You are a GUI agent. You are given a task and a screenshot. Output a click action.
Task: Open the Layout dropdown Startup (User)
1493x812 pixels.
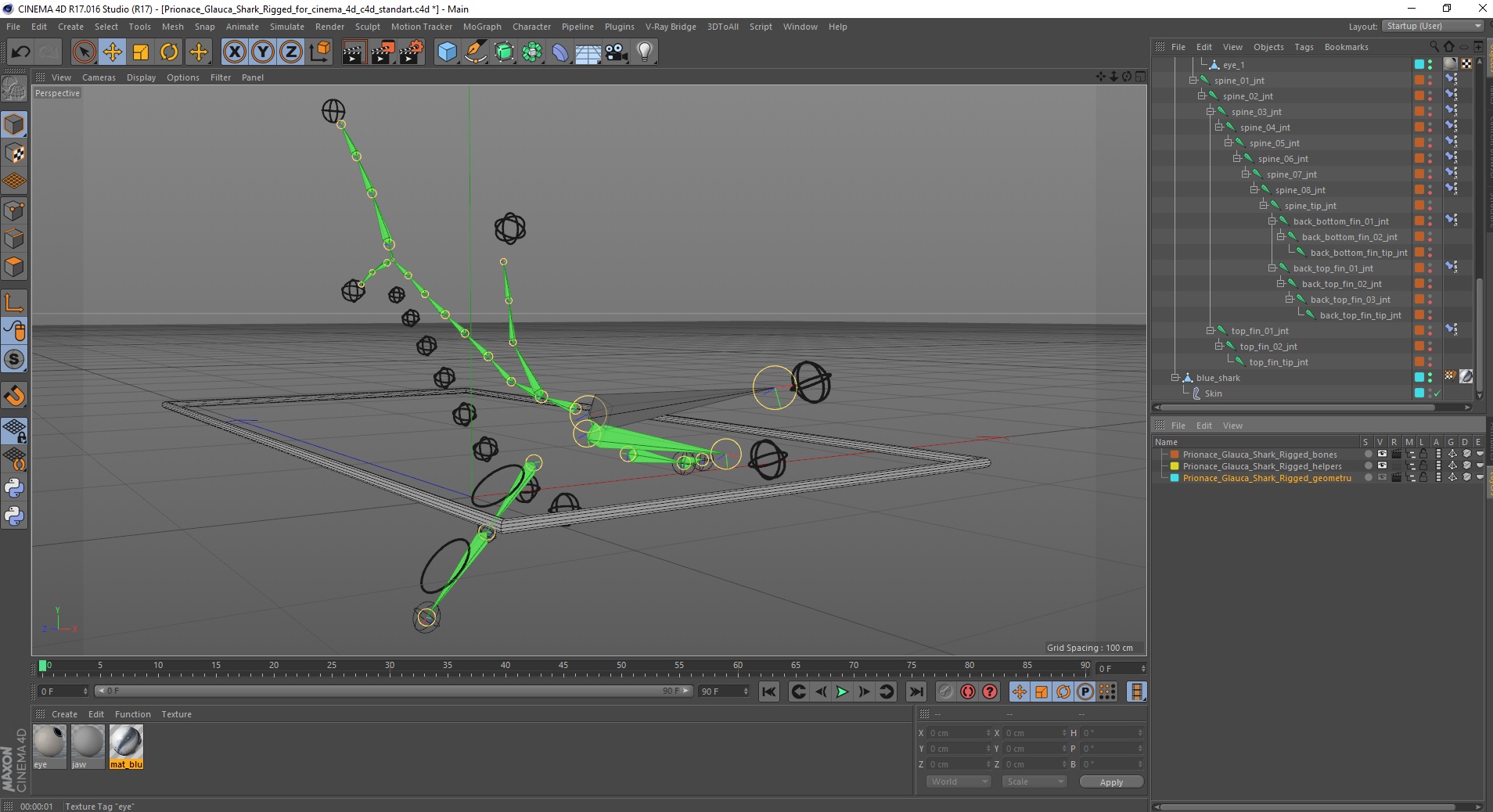(x=1433, y=27)
